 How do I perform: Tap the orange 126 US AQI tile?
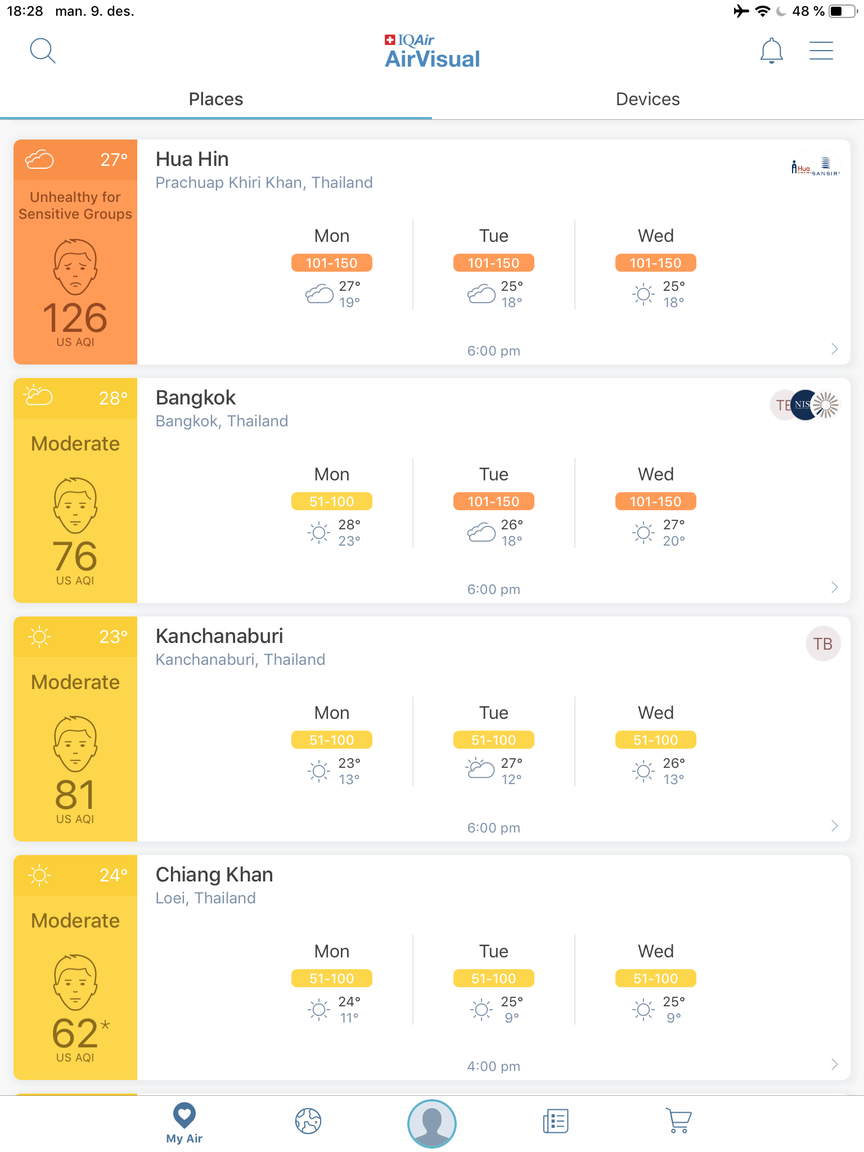(x=75, y=252)
